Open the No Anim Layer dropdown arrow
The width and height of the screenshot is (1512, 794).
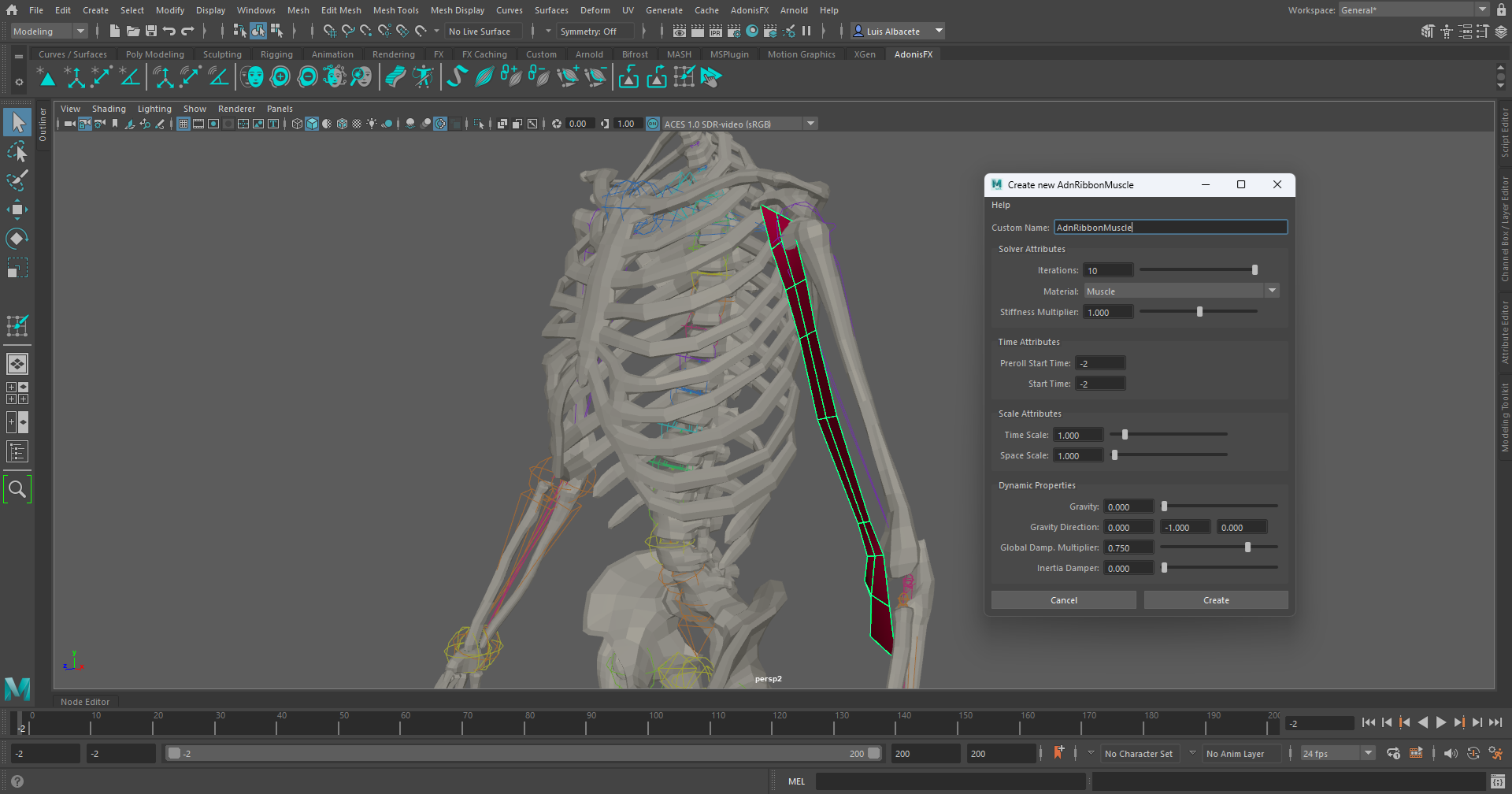(1192, 753)
